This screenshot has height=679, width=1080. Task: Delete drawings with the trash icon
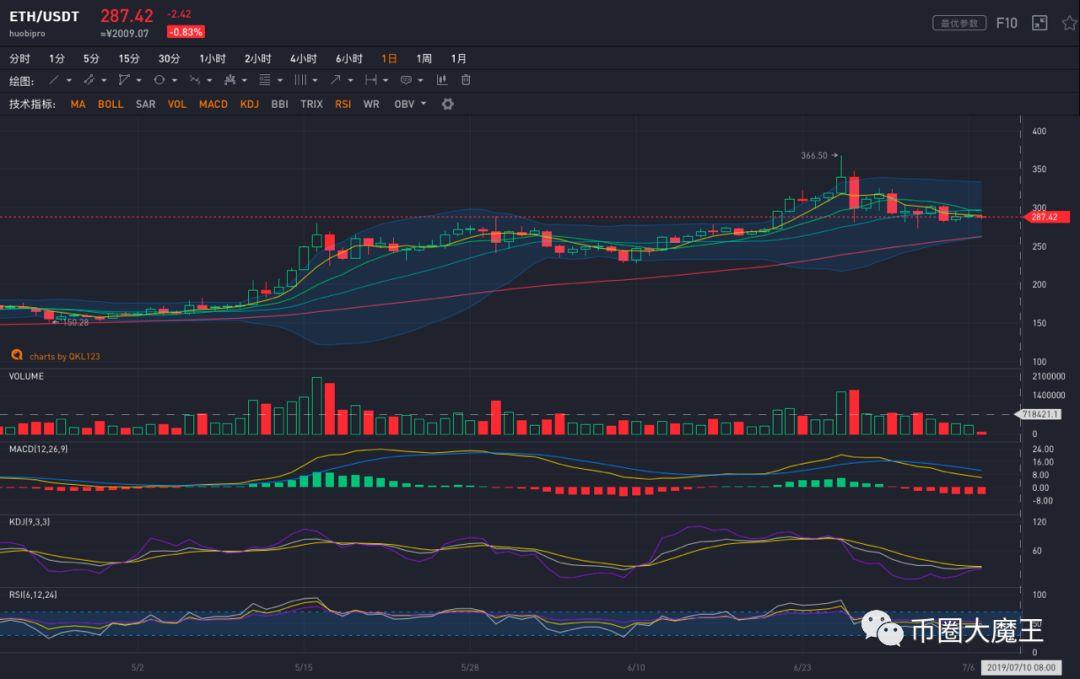(x=466, y=80)
